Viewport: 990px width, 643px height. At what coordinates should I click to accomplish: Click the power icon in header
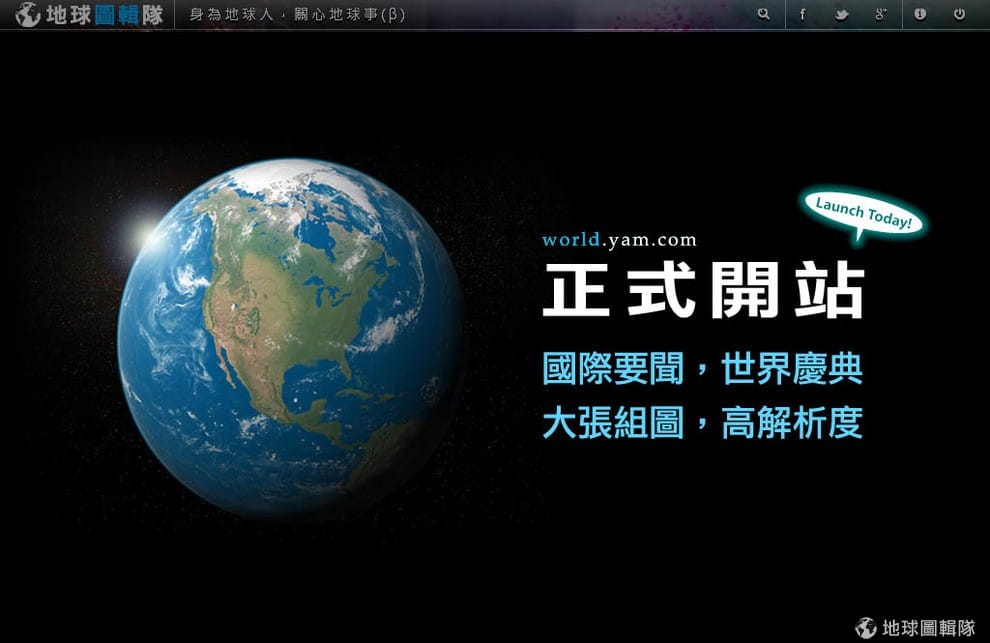point(959,14)
